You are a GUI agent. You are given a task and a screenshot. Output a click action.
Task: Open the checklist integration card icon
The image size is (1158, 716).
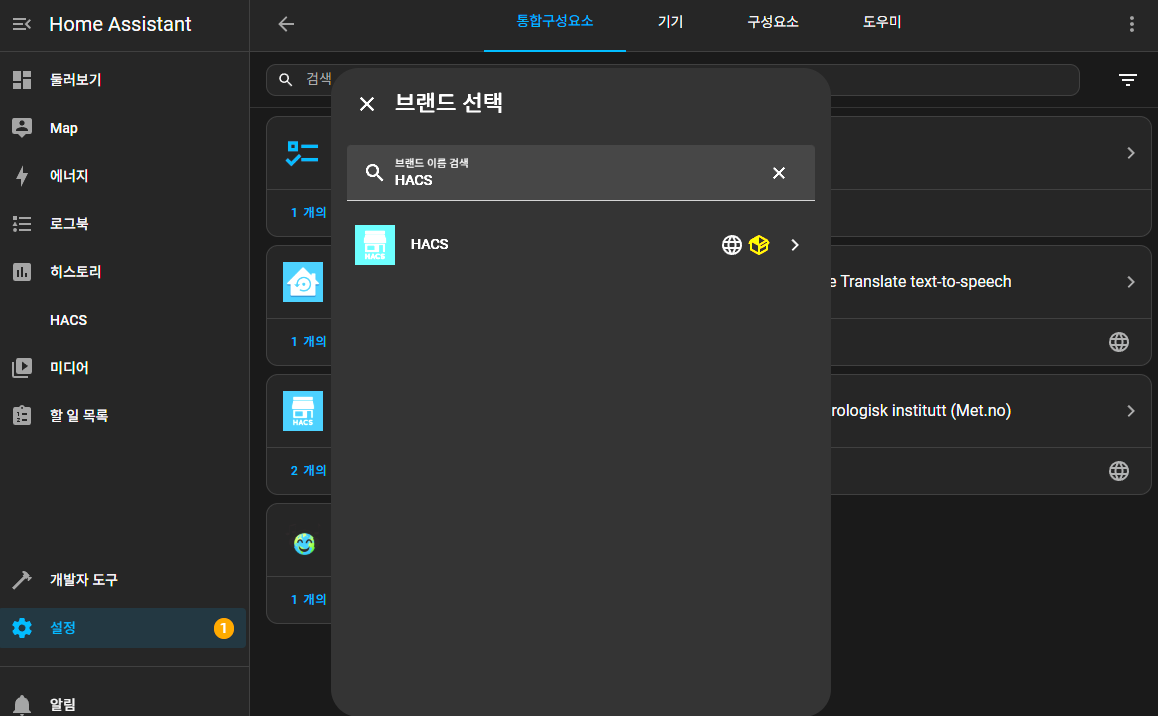point(302,154)
